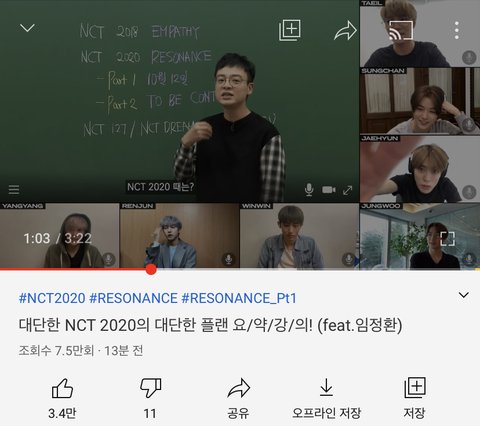Open the #RESONANCE_Pt1 hashtag link
This screenshot has width=480, height=426.
click(x=239, y=298)
